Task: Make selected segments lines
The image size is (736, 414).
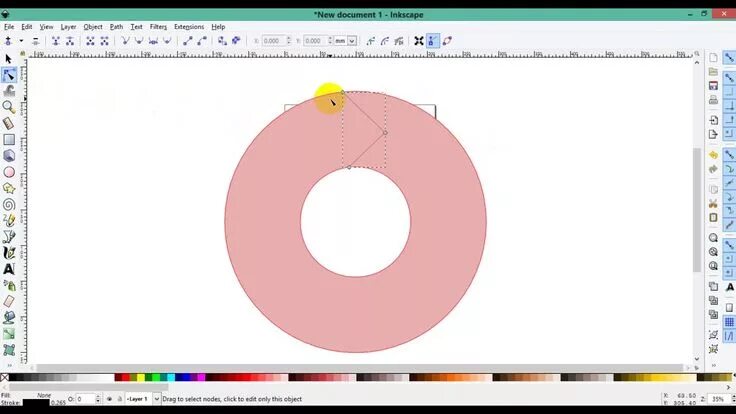Action: [188, 41]
